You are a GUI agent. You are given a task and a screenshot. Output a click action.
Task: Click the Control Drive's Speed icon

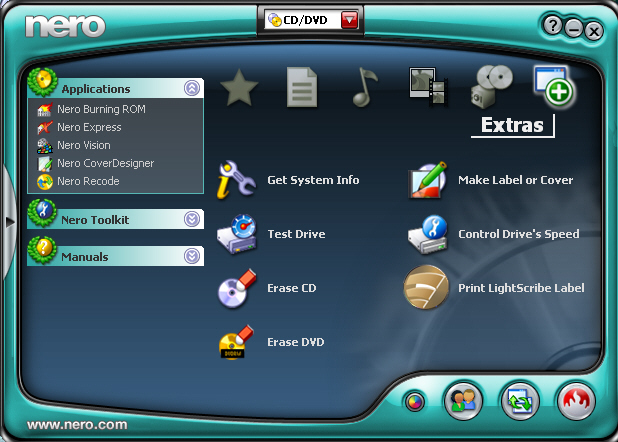click(428, 234)
